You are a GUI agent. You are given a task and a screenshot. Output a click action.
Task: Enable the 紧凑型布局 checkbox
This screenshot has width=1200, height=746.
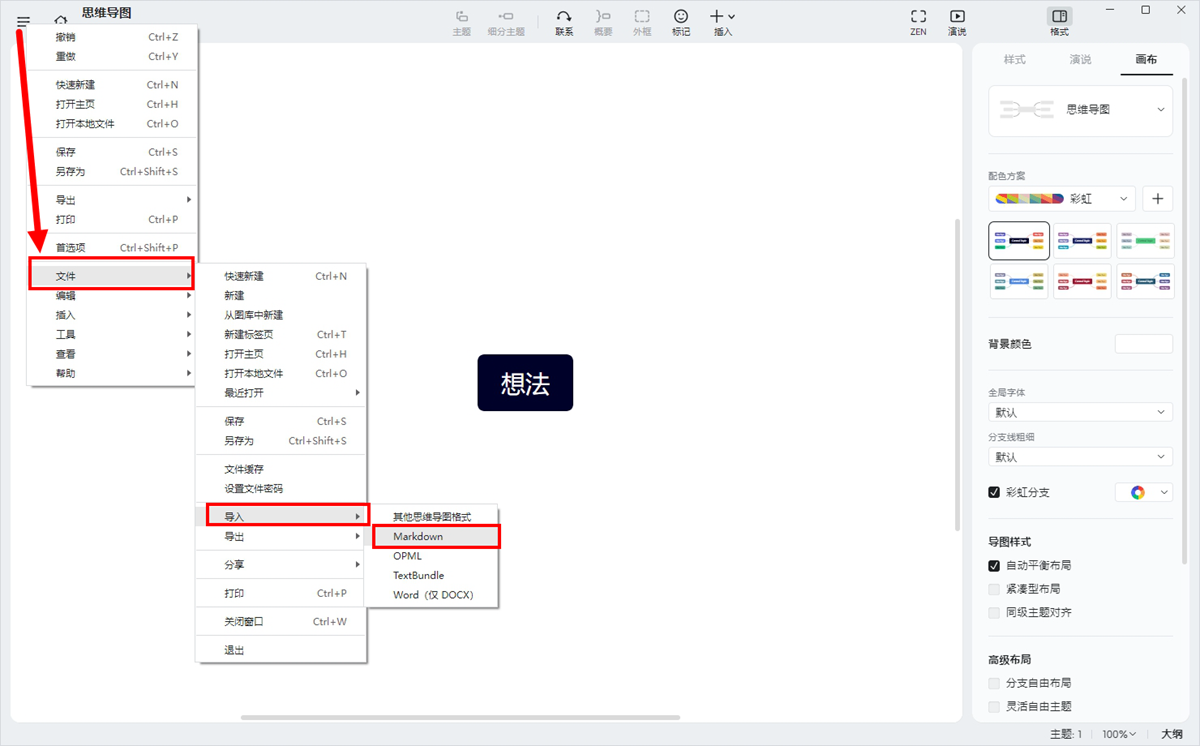coord(993,588)
